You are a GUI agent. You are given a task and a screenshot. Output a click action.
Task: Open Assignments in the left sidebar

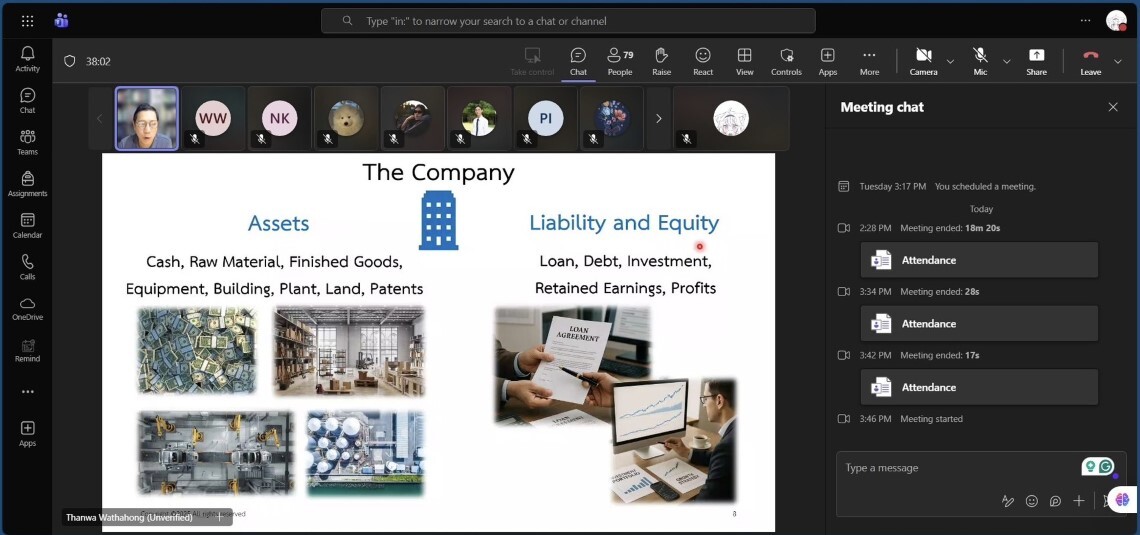pyautogui.click(x=27, y=184)
